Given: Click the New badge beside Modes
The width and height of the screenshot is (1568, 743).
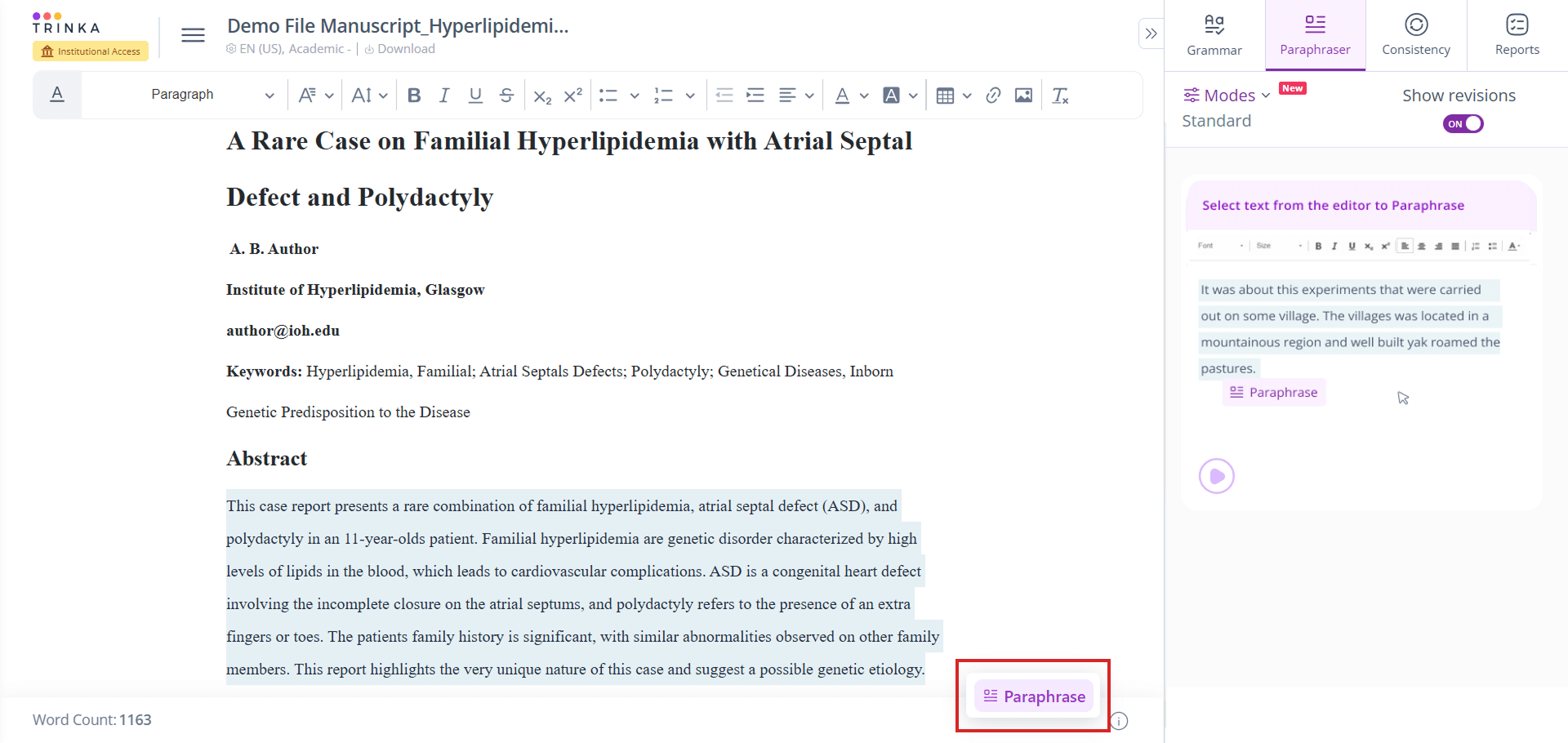Looking at the screenshot, I should 1293,88.
